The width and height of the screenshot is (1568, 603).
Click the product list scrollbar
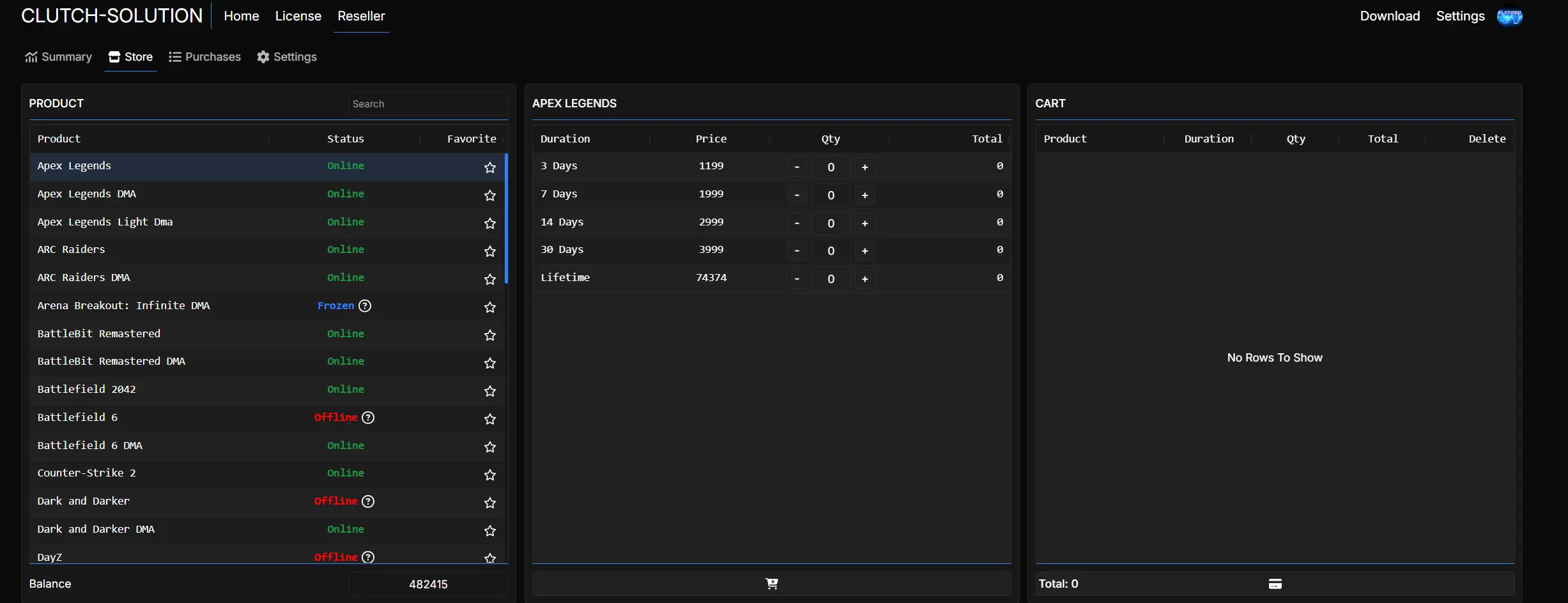click(506, 218)
